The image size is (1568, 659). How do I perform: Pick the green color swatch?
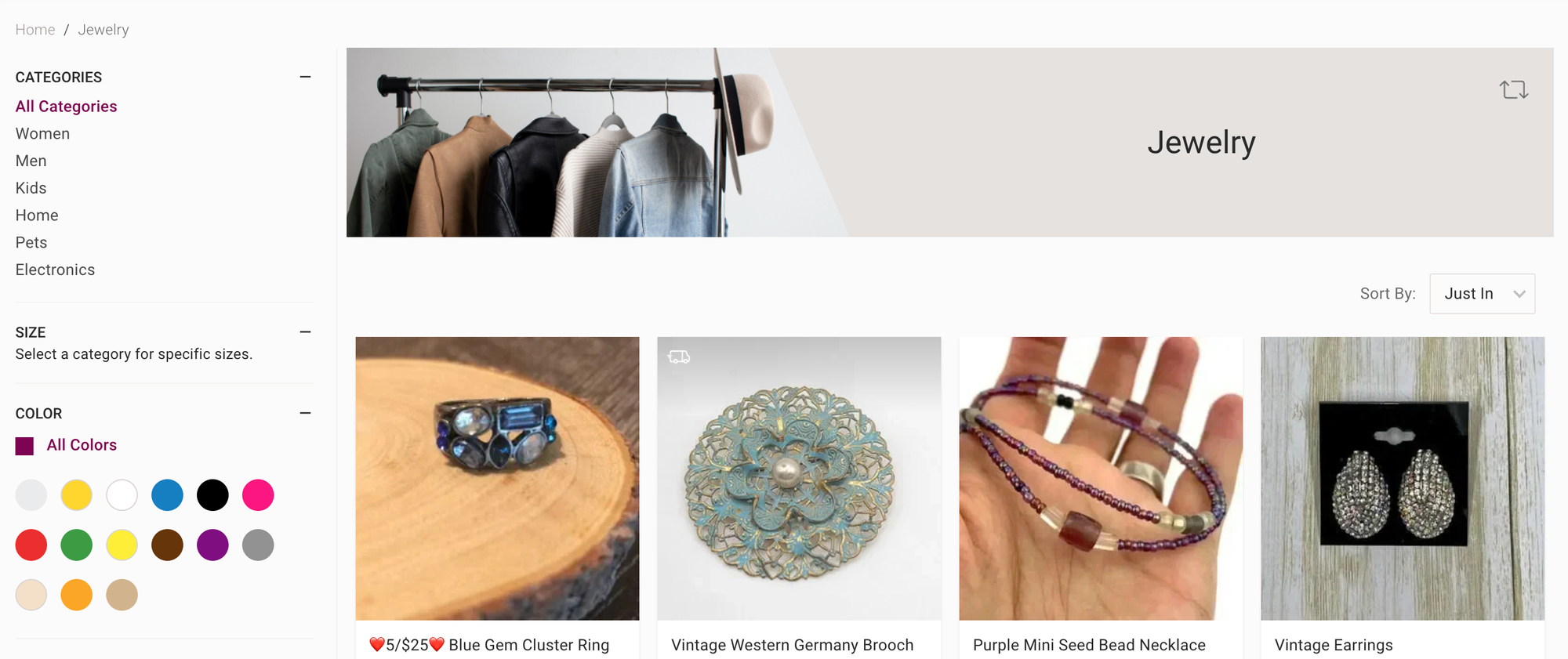(x=77, y=545)
